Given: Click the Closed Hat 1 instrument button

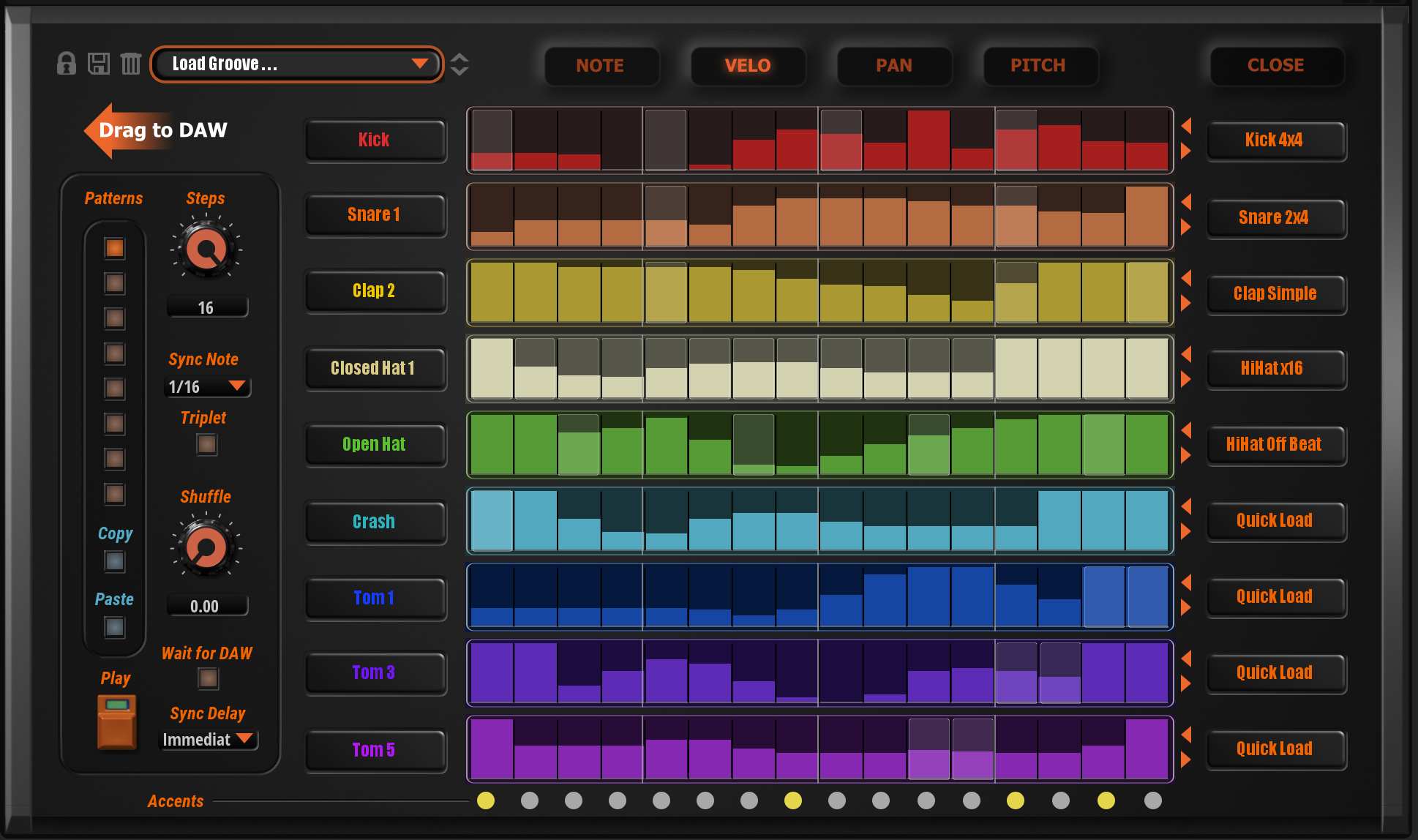Looking at the screenshot, I should tap(375, 368).
